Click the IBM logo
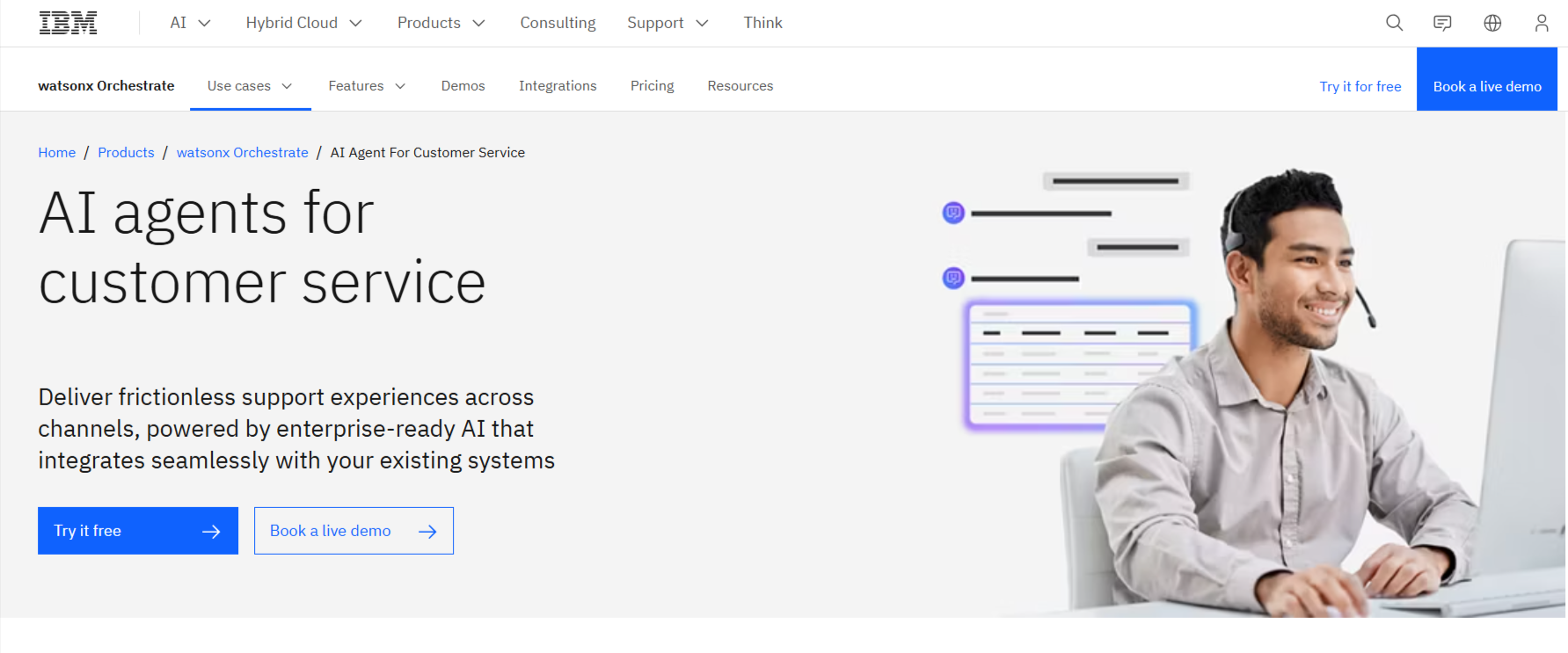 (68, 23)
